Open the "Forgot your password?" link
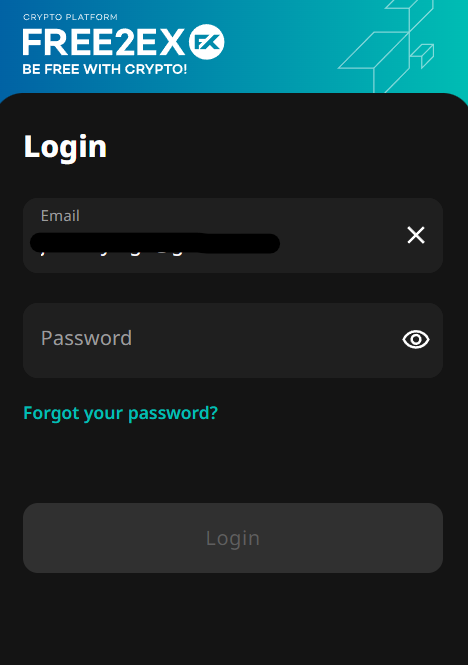Image resolution: width=468 pixels, height=665 pixels. [121, 413]
